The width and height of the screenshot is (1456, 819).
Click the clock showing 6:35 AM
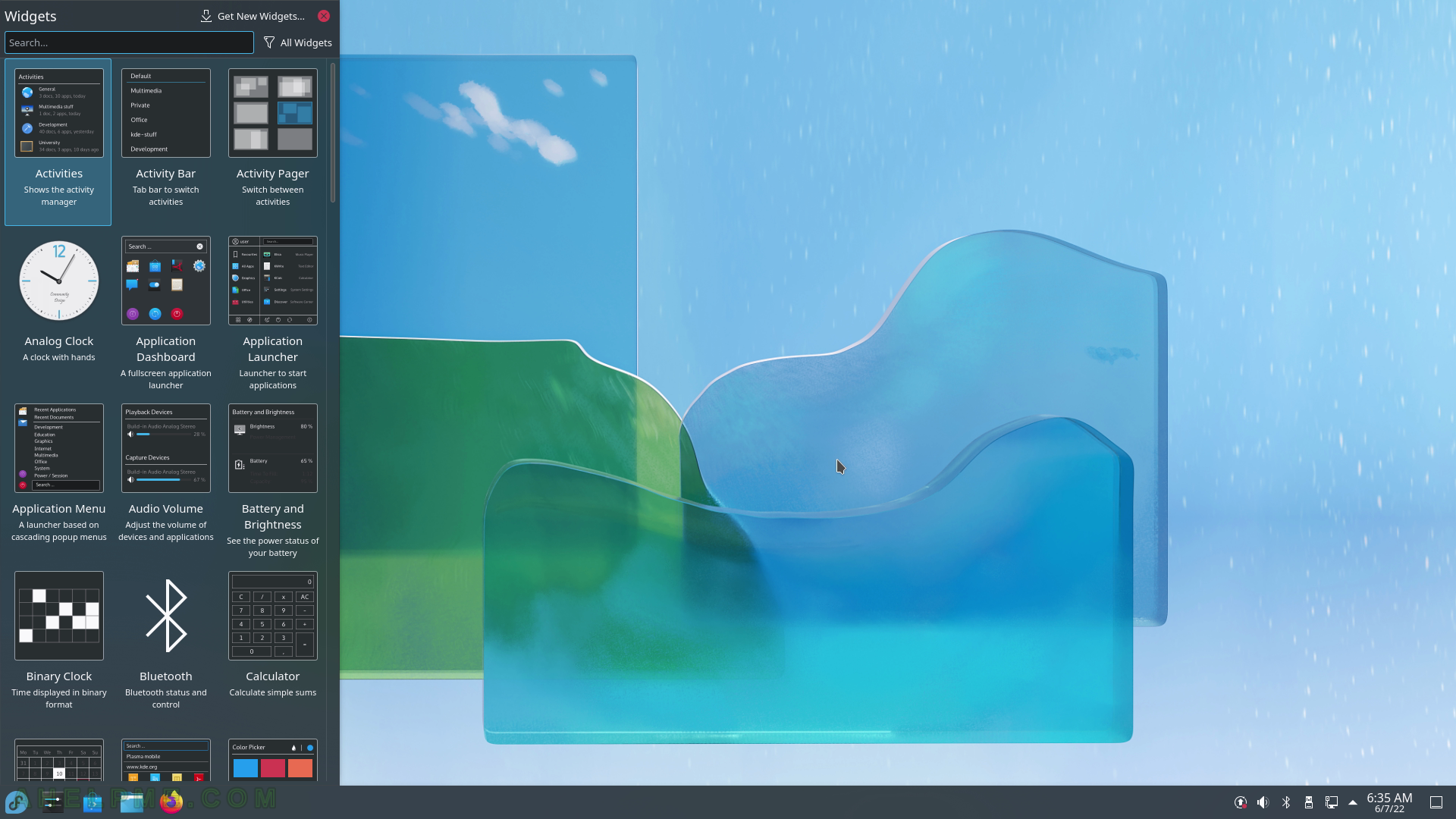[x=1389, y=802]
